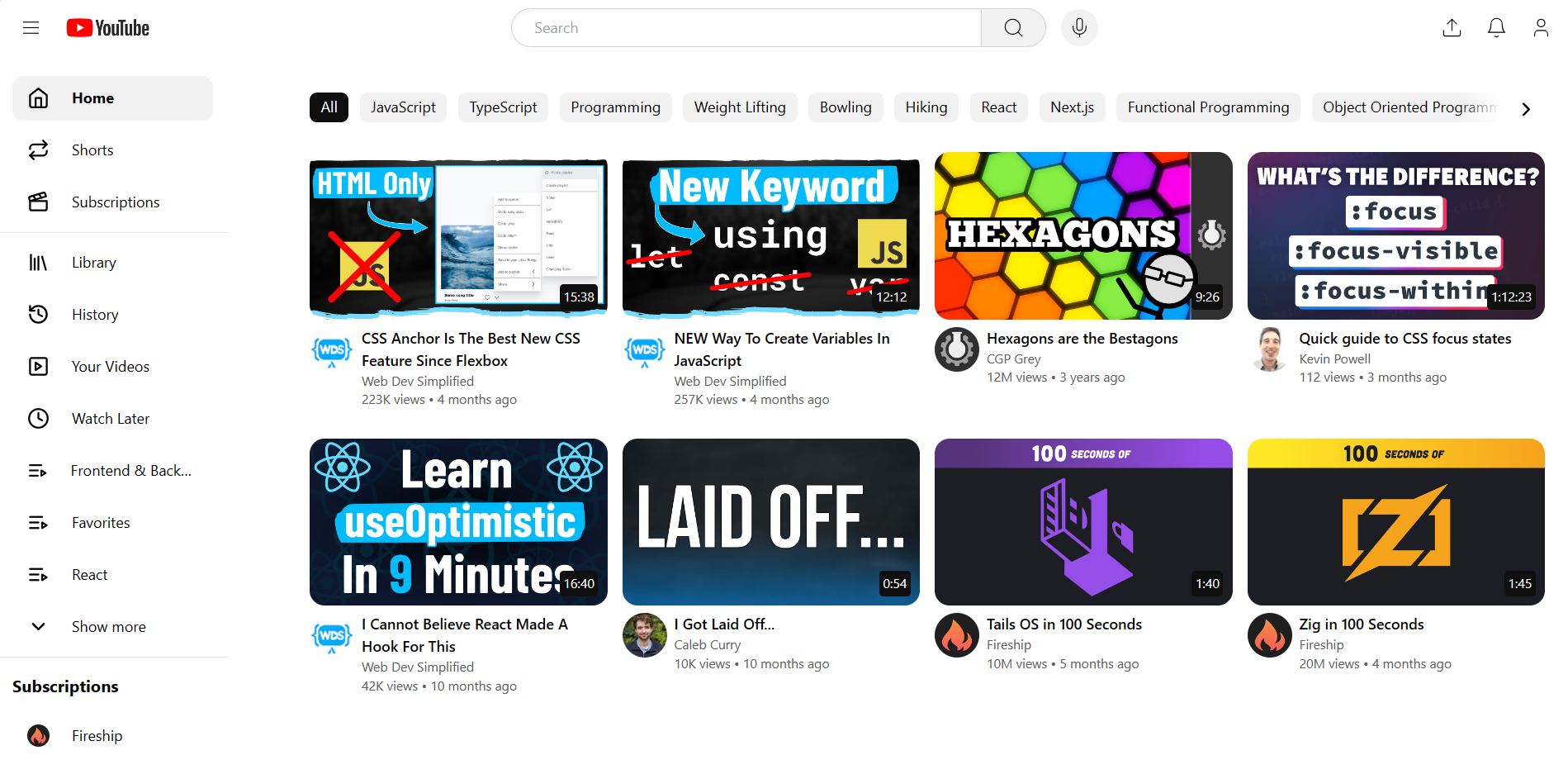Open Hexagons are the Bestagons title
The image size is (1568, 774).
pos(1082,339)
